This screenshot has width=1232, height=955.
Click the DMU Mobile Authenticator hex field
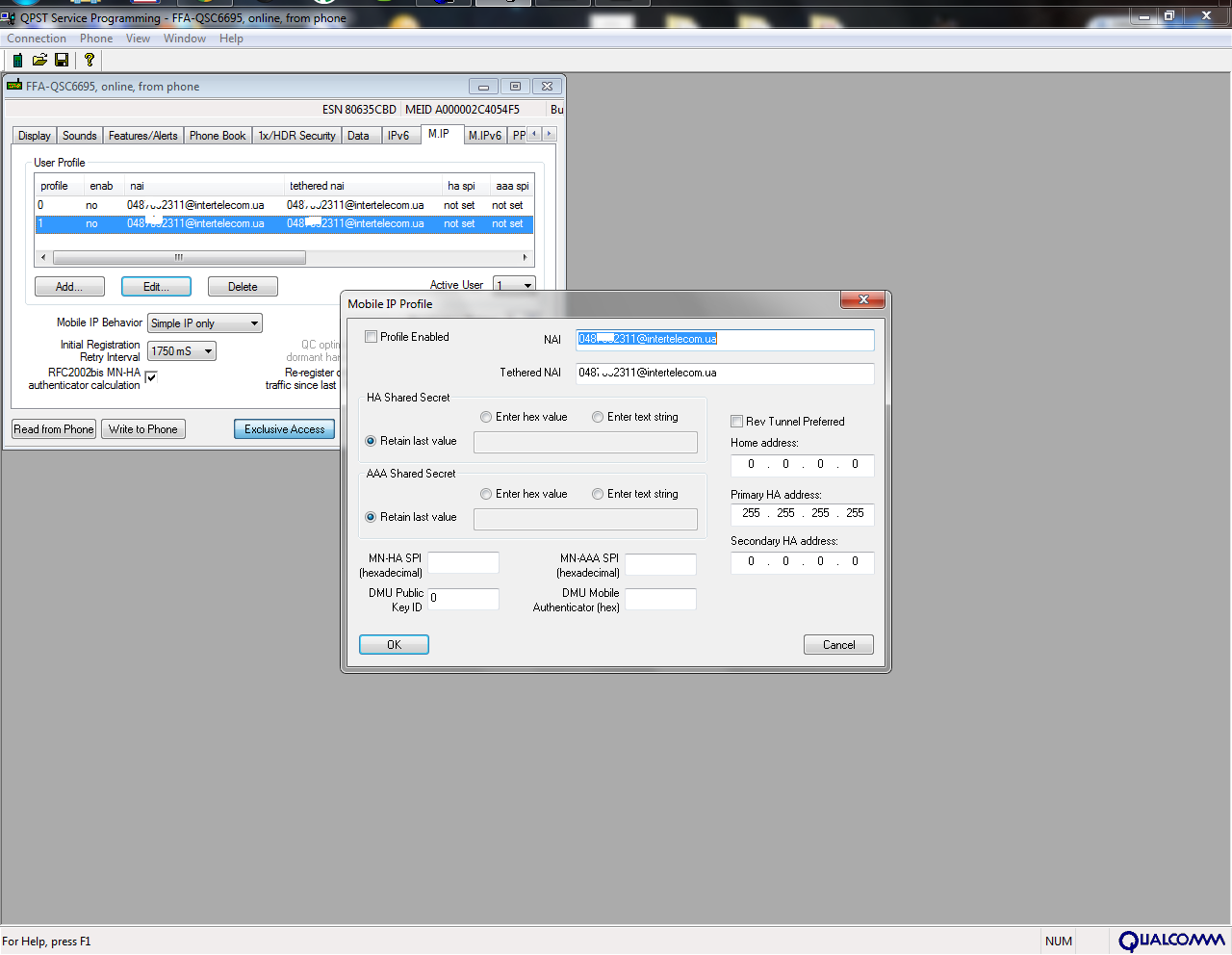(x=660, y=599)
